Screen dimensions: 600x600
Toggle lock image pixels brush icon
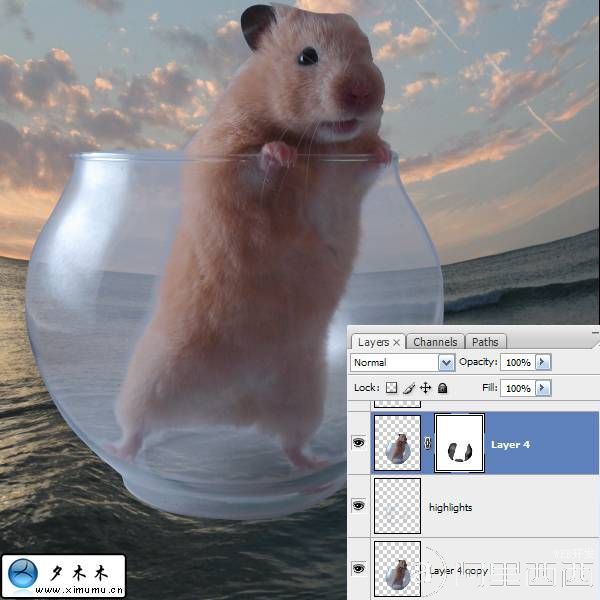click(409, 388)
